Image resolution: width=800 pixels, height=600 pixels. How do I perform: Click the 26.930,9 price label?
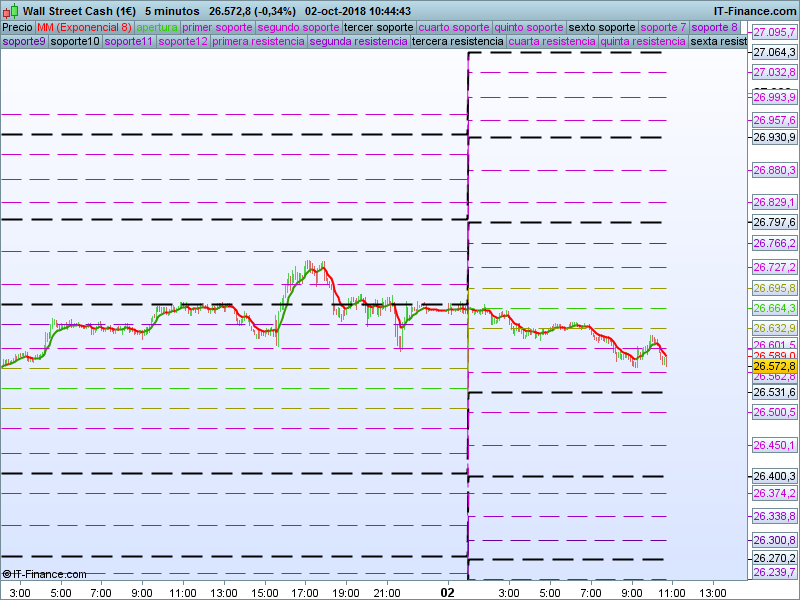point(774,137)
